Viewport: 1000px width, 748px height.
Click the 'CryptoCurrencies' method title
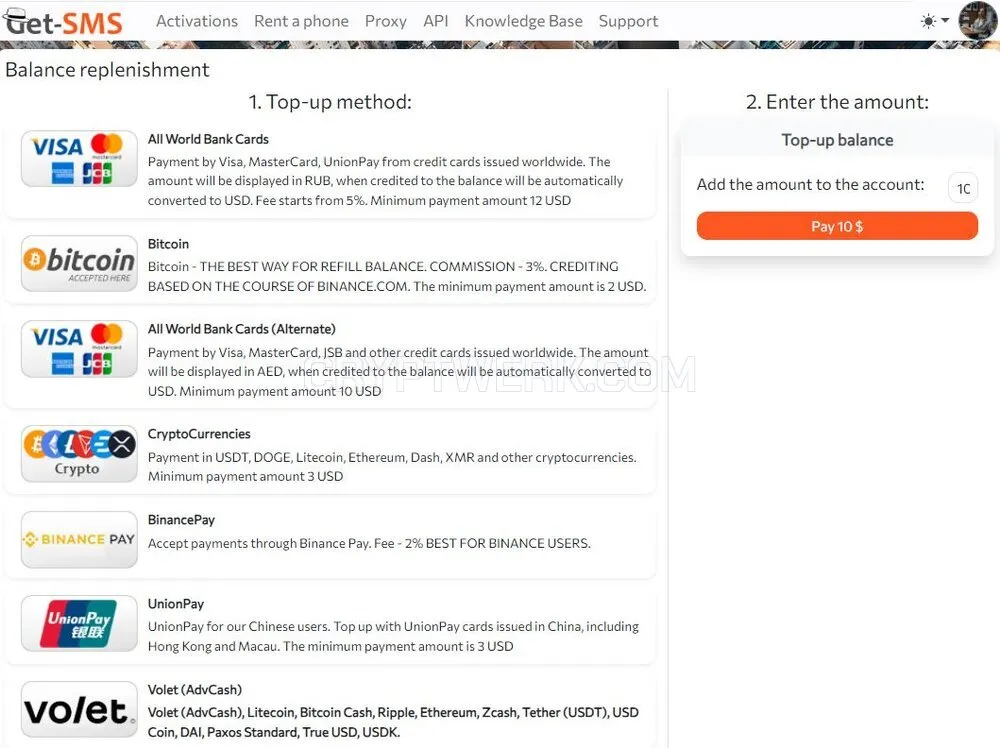point(199,434)
